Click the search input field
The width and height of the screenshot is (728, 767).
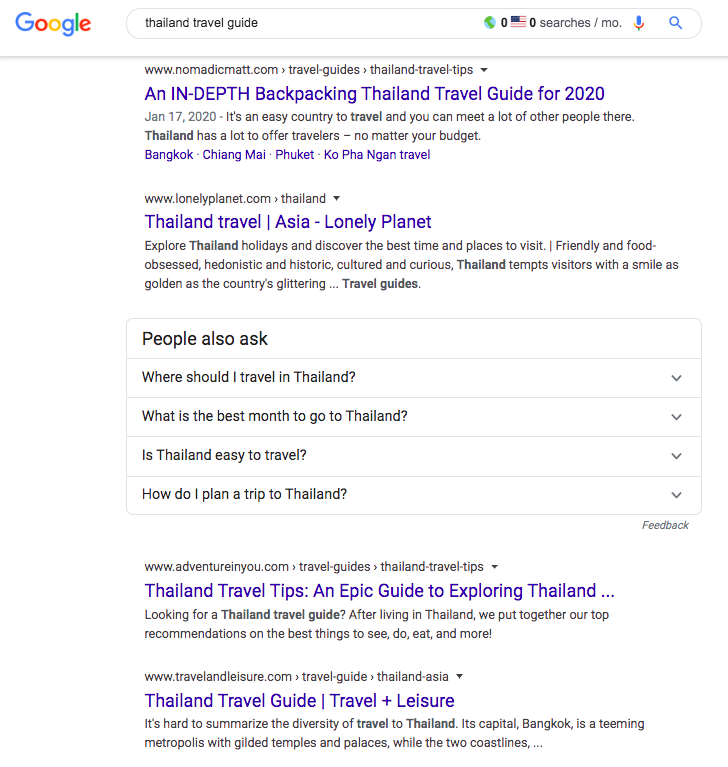[300, 23]
